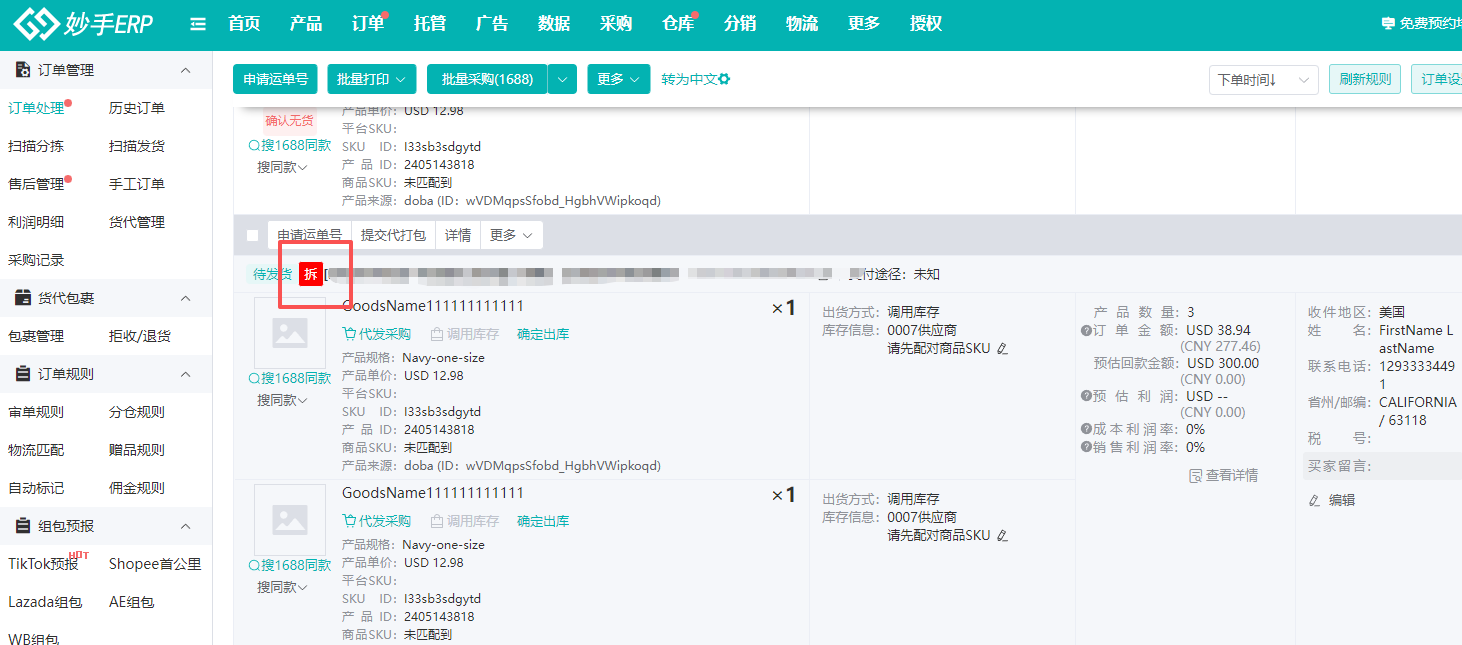This screenshot has height=645, width=1462.
Task: Click the help icon beside 订单金额
Action: click(1086, 331)
